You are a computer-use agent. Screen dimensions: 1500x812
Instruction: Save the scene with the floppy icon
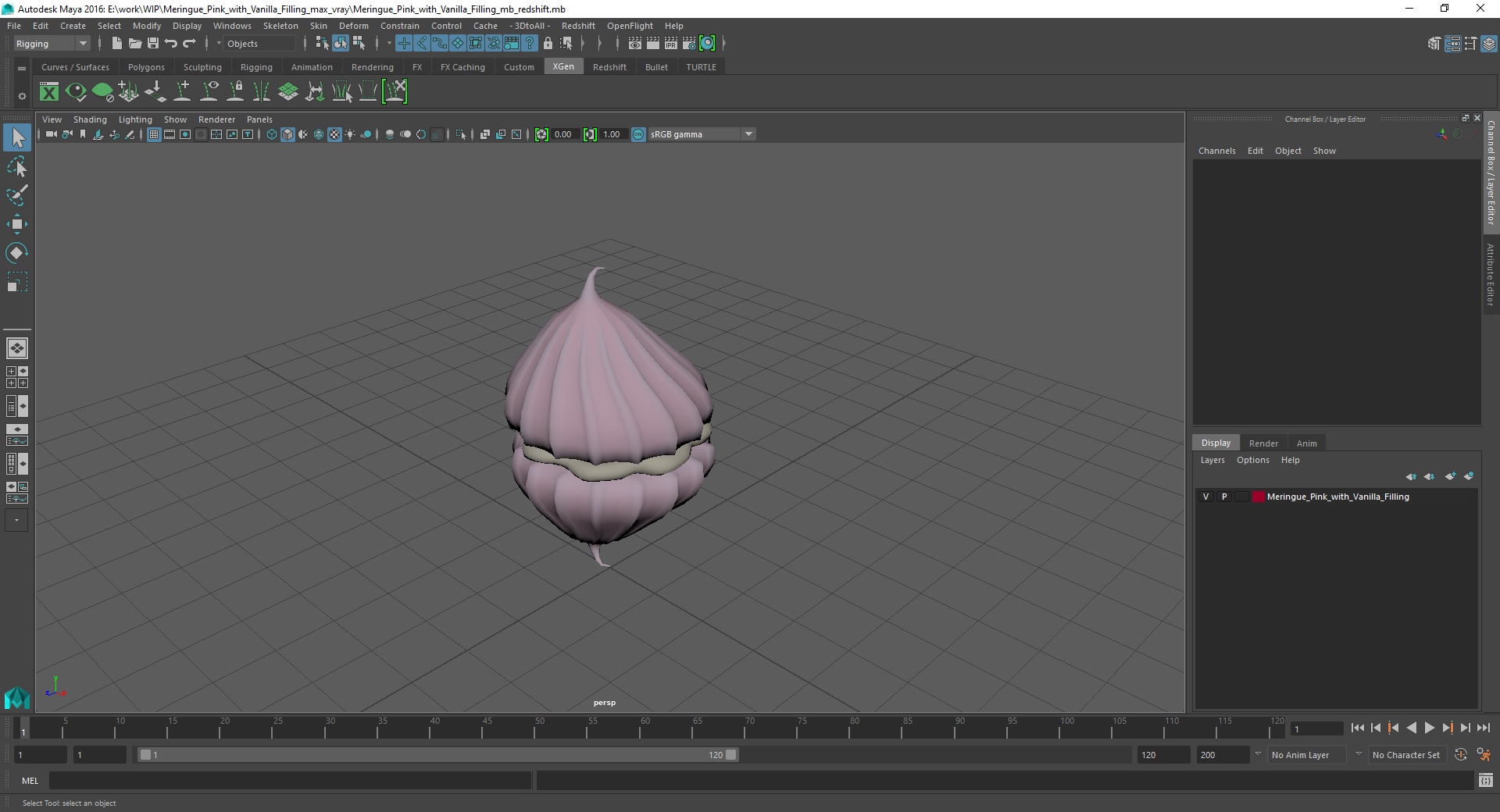pos(153,44)
